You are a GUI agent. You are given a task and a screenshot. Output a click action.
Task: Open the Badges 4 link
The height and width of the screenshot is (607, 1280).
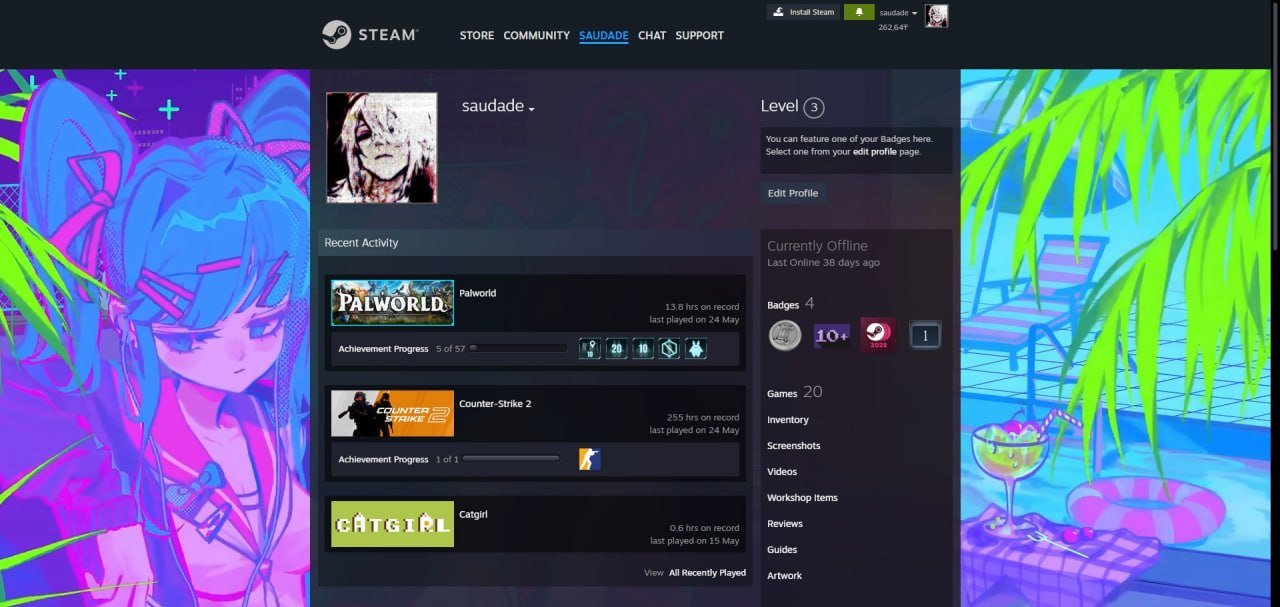pyautogui.click(x=790, y=304)
